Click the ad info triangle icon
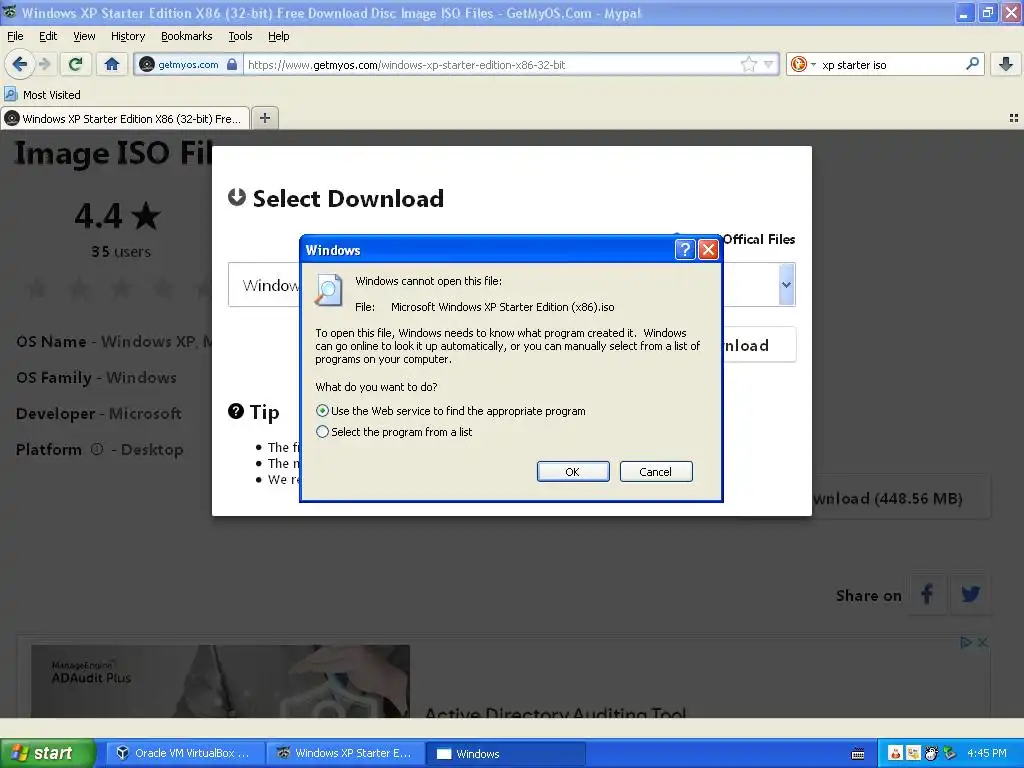The image size is (1024, 768). [966, 643]
